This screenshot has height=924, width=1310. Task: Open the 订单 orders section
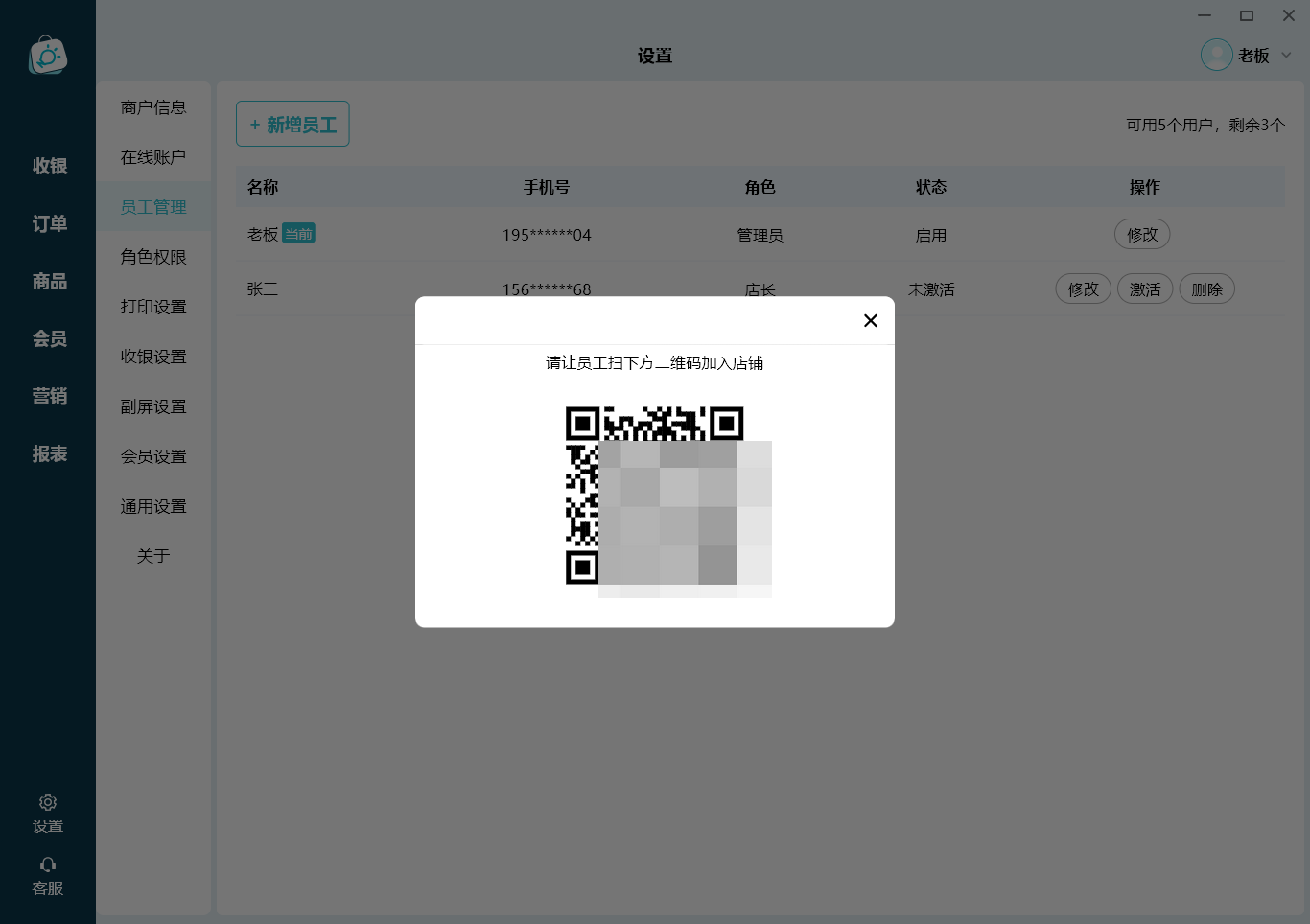[x=49, y=223]
